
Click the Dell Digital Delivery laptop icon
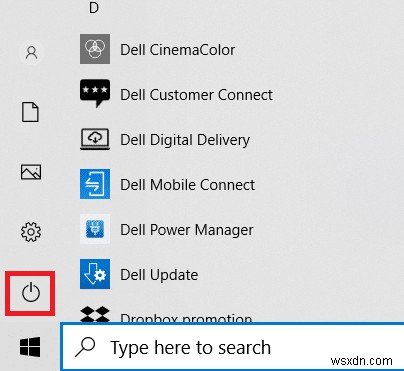point(95,139)
